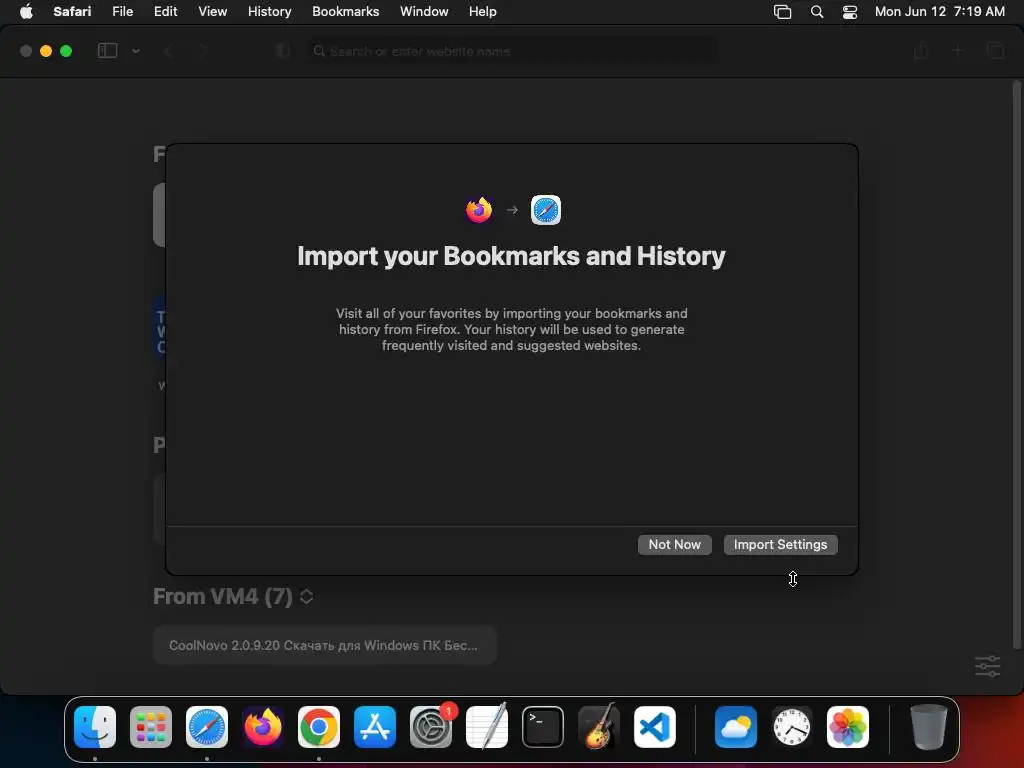Screen dimensions: 1024x768
Task: Open Spotlight search icon
Action: point(817,12)
